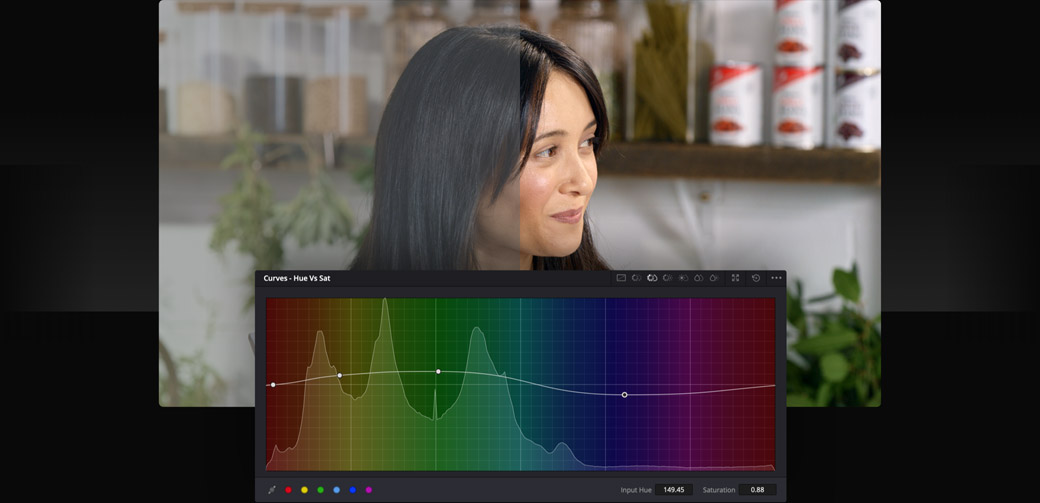The height and width of the screenshot is (503, 1040).
Task: Click the active Hue Vs Sat curve icon
Action: coord(652,278)
